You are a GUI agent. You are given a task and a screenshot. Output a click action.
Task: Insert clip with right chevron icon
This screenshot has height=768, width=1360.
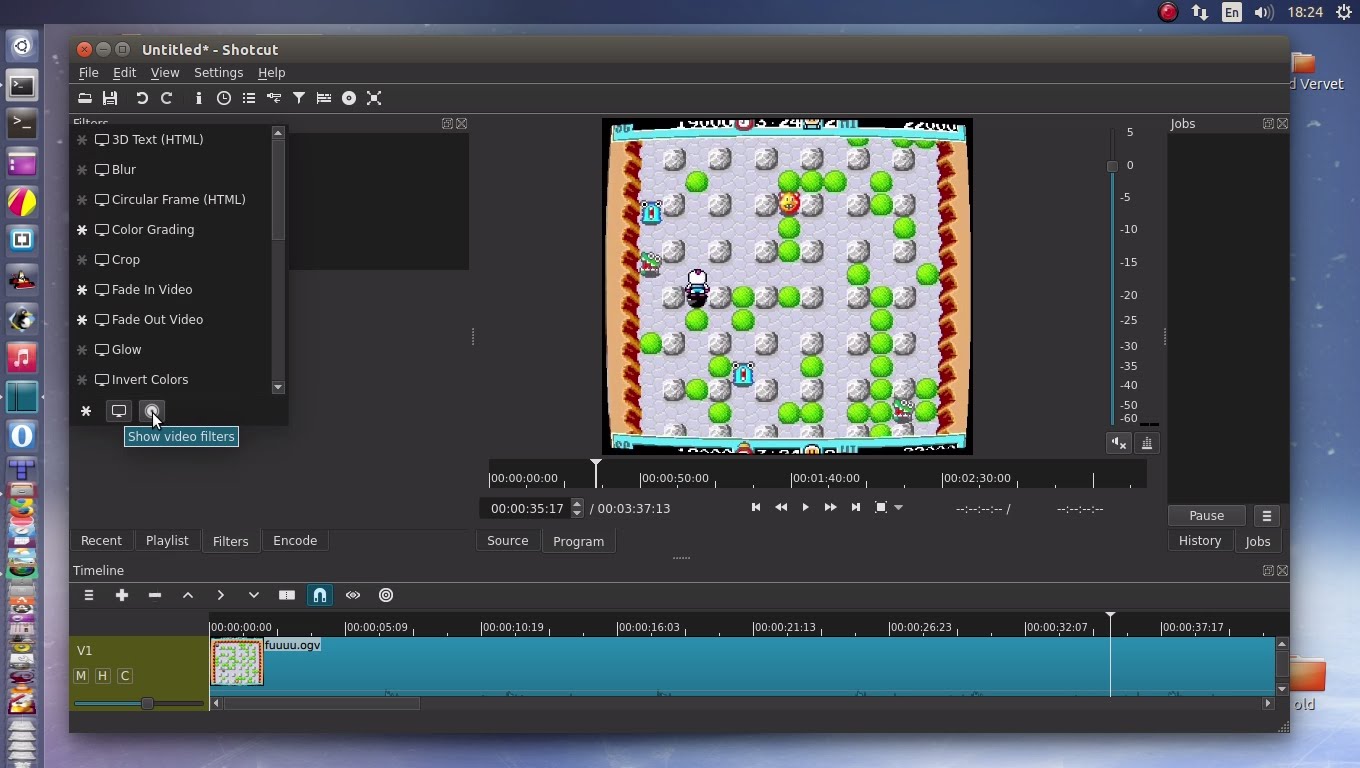221,595
